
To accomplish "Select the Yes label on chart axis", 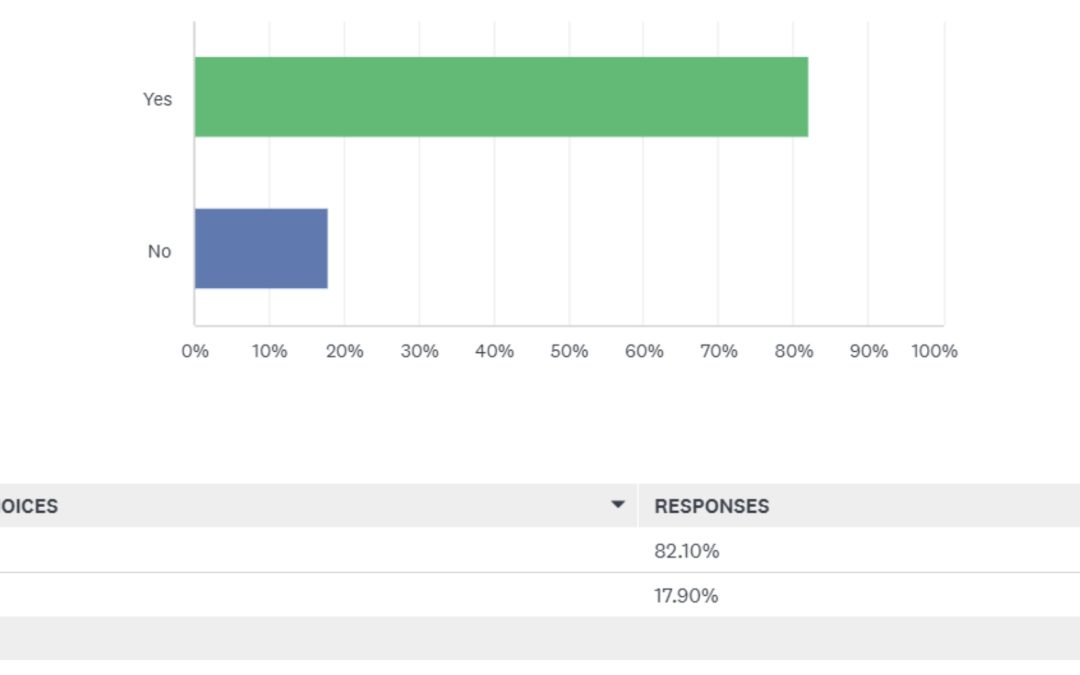I will pos(158,99).
